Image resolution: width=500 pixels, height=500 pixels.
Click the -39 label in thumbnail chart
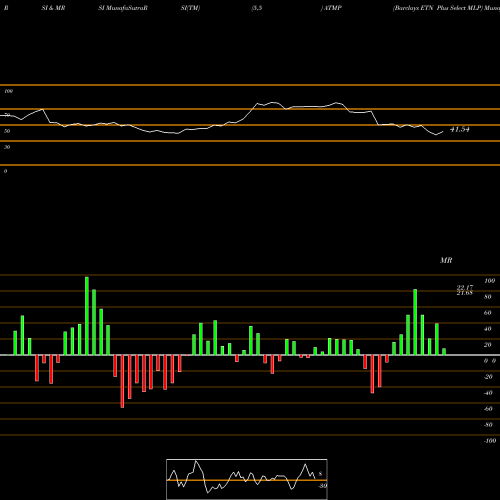point(322,486)
